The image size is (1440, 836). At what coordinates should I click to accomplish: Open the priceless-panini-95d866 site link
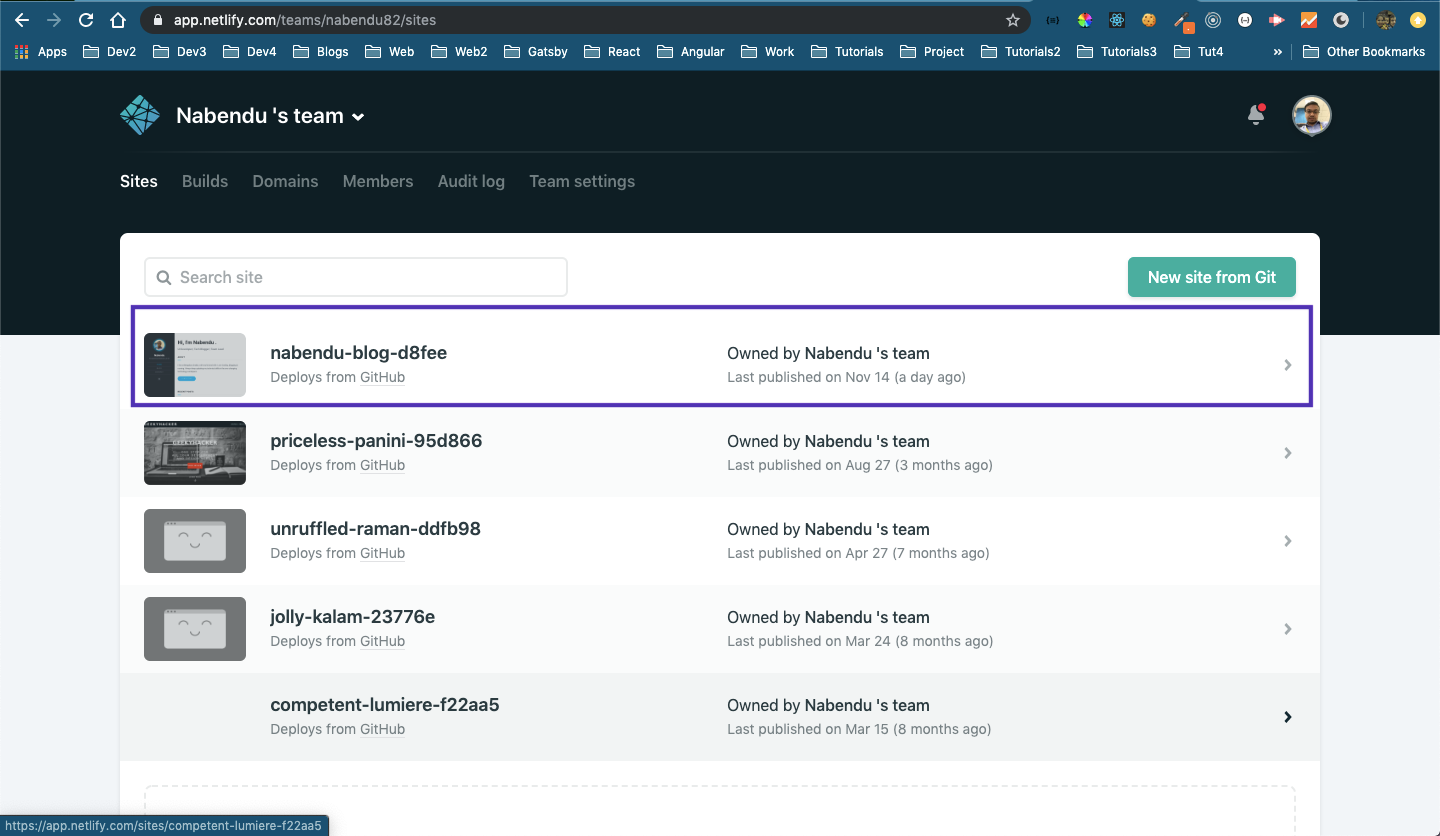pos(376,441)
